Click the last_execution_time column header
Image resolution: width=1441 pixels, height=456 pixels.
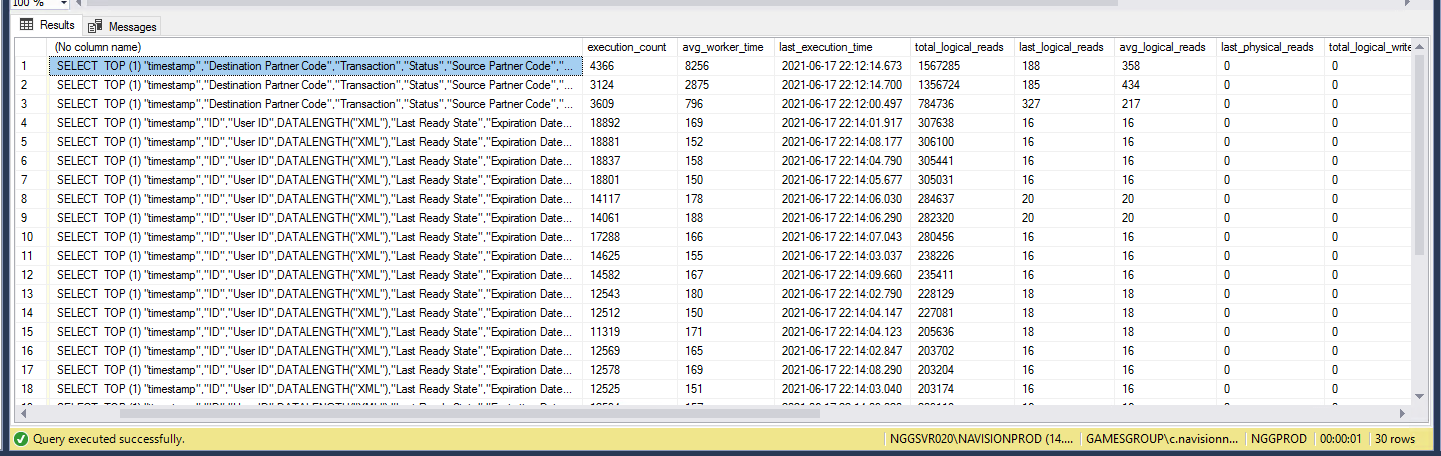[x=826, y=47]
